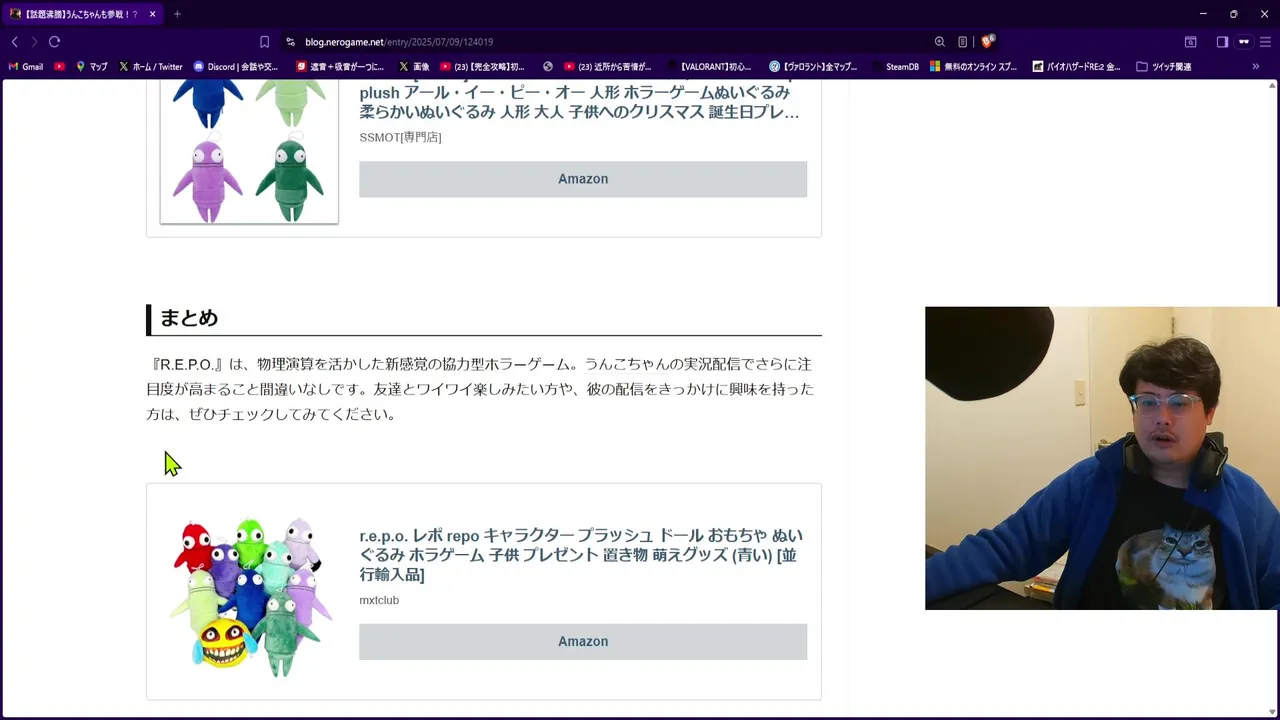Click the SSMOT[専門店] seller text

400,137
